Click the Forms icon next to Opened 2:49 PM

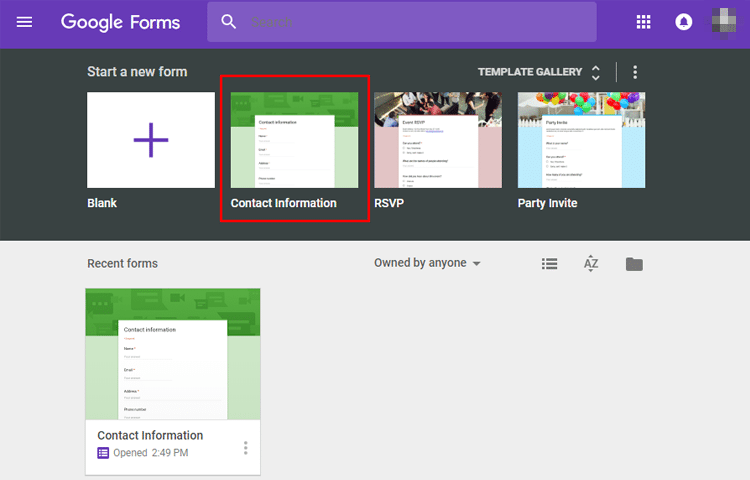(103, 453)
